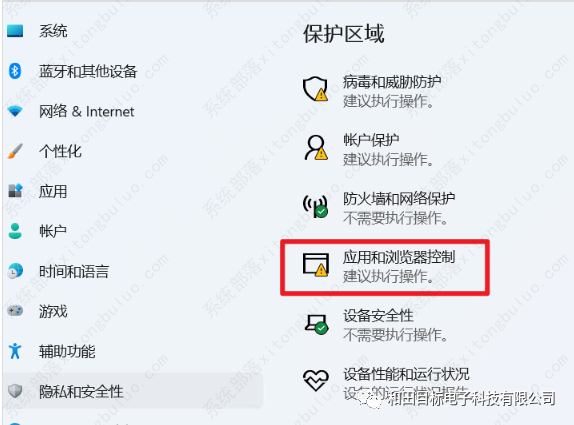Image resolution: width=574 pixels, height=425 pixels.
Task: Click the System (系统) monitor icon
Action: click(x=15, y=31)
